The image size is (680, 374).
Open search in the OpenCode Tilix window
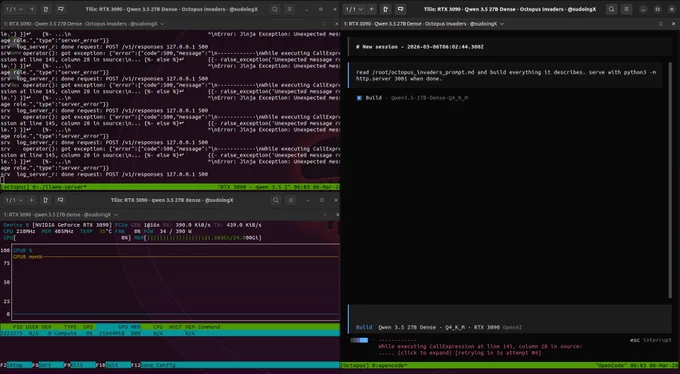[x=611, y=9]
